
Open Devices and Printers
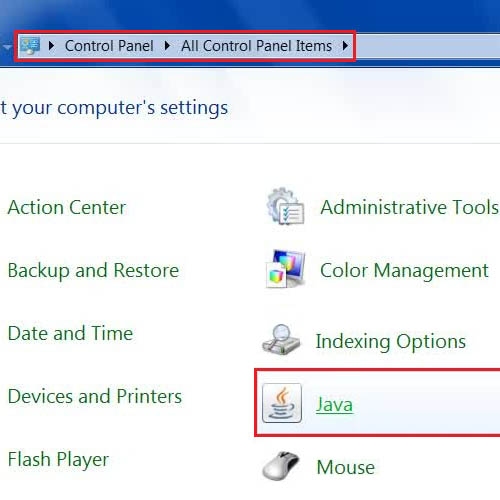pos(95,396)
